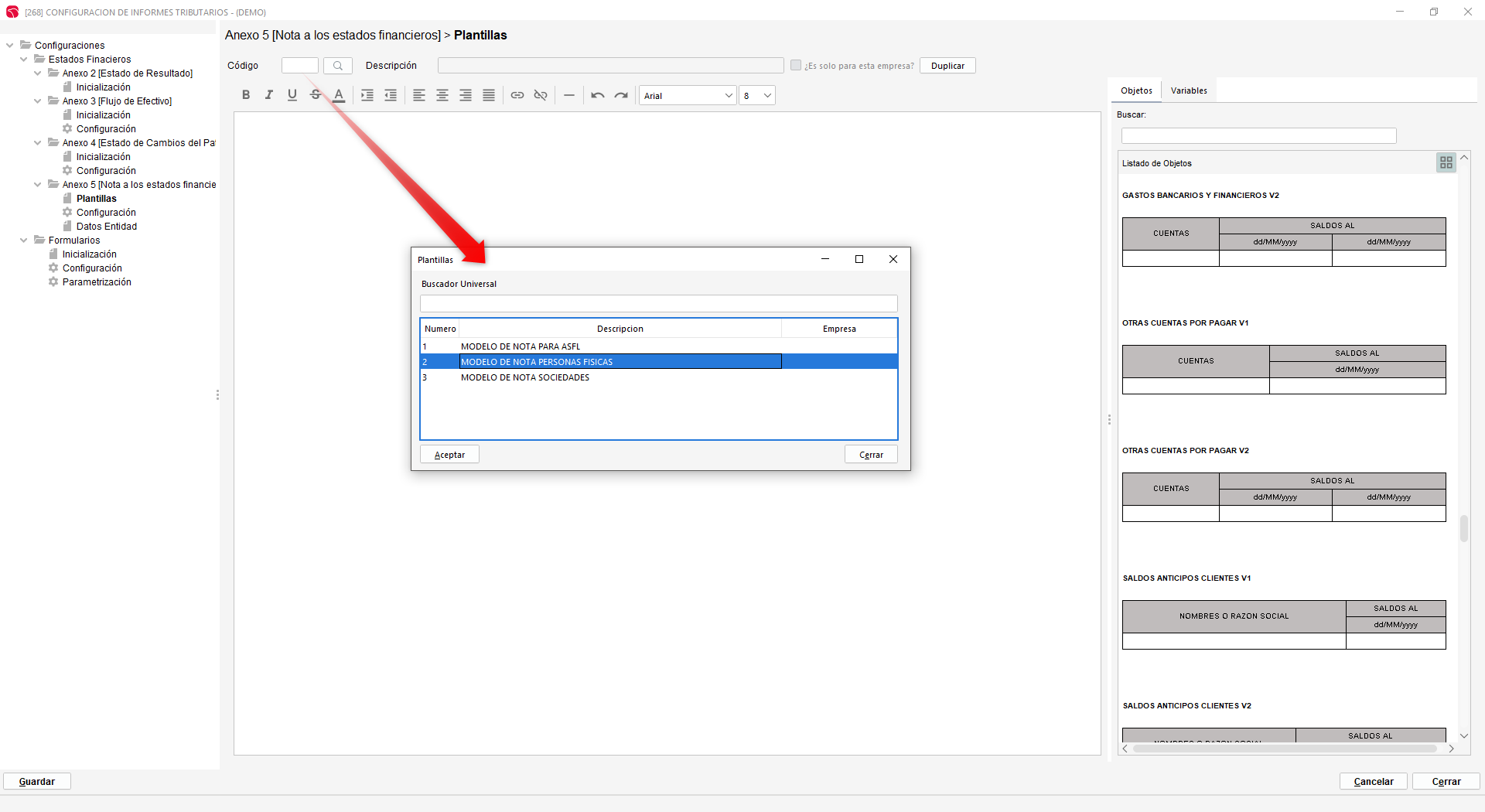Collapse the Formularios tree node
Screen dimensions: 1485x812
click(23, 241)
